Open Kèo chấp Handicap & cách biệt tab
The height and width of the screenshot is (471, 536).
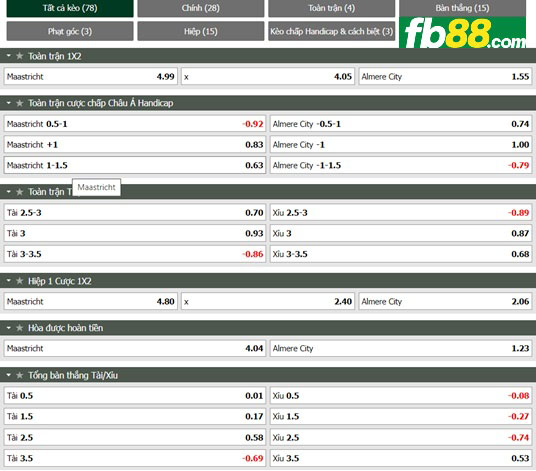tap(332, 31)
